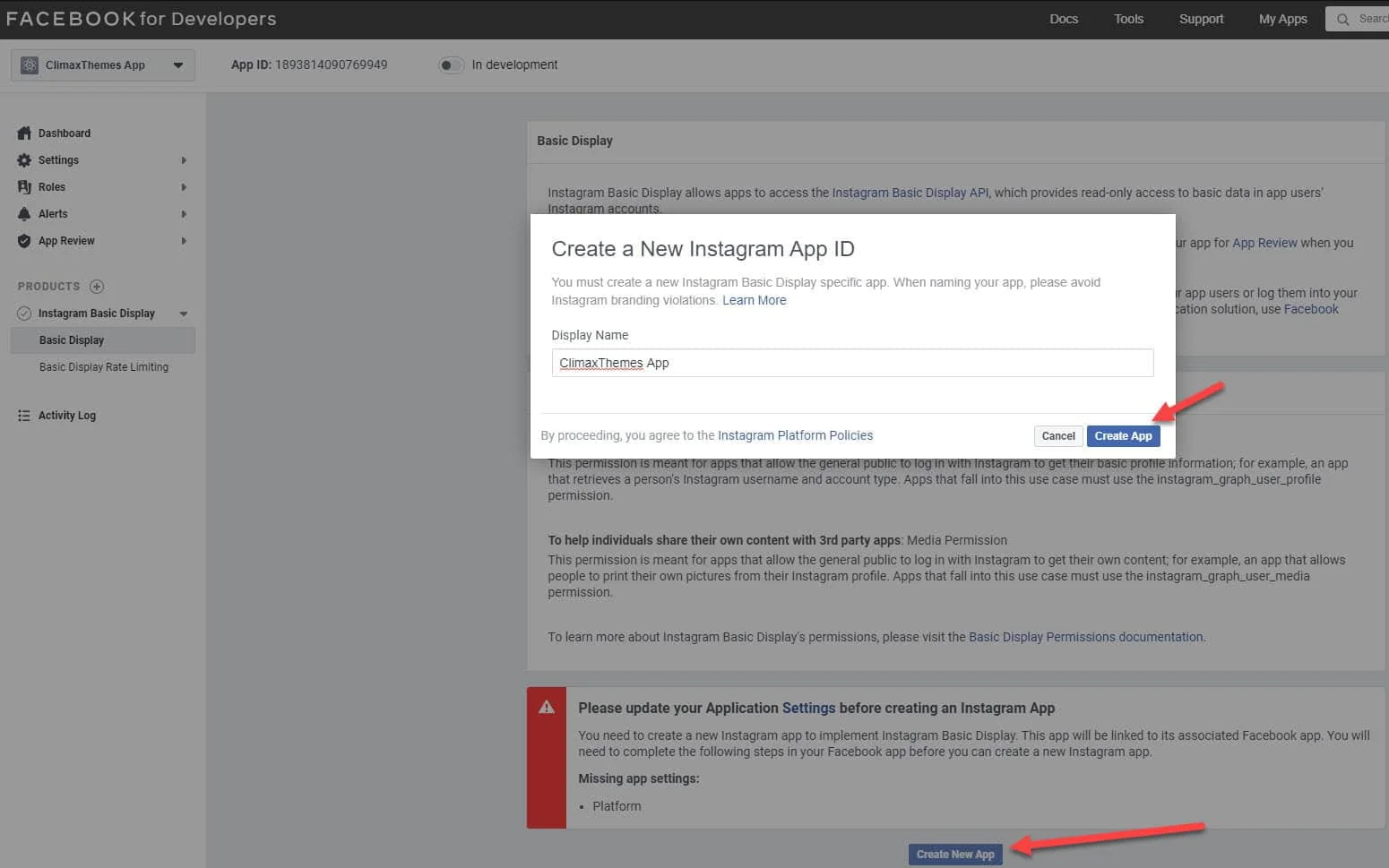The height and width of the screenshot is (868, 1389).
Task: Expand the Settings submenu arrow
Action: [184, 160]
